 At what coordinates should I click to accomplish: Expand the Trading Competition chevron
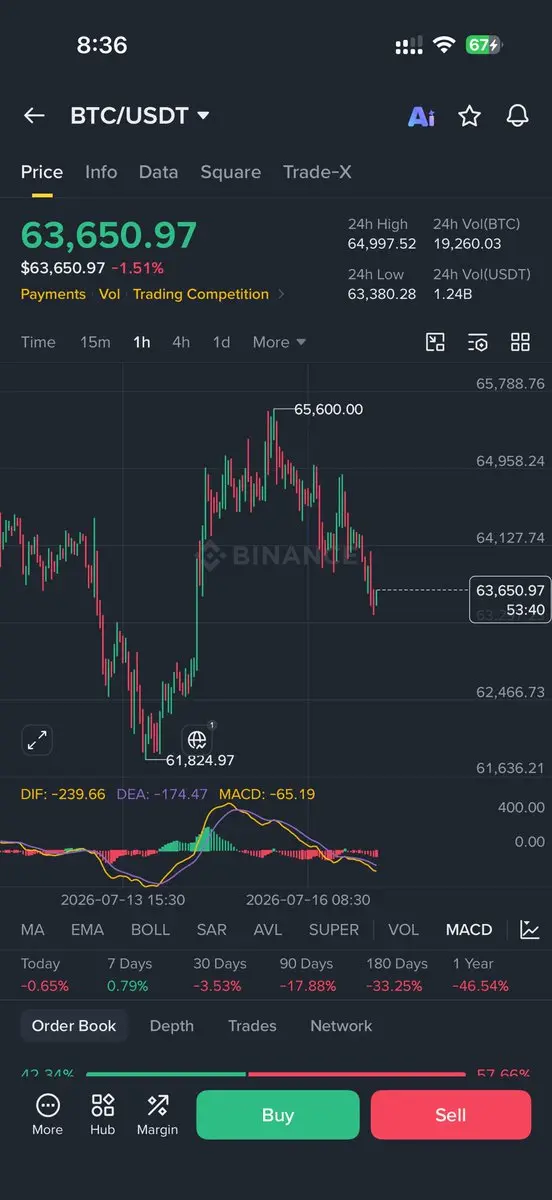281,294
